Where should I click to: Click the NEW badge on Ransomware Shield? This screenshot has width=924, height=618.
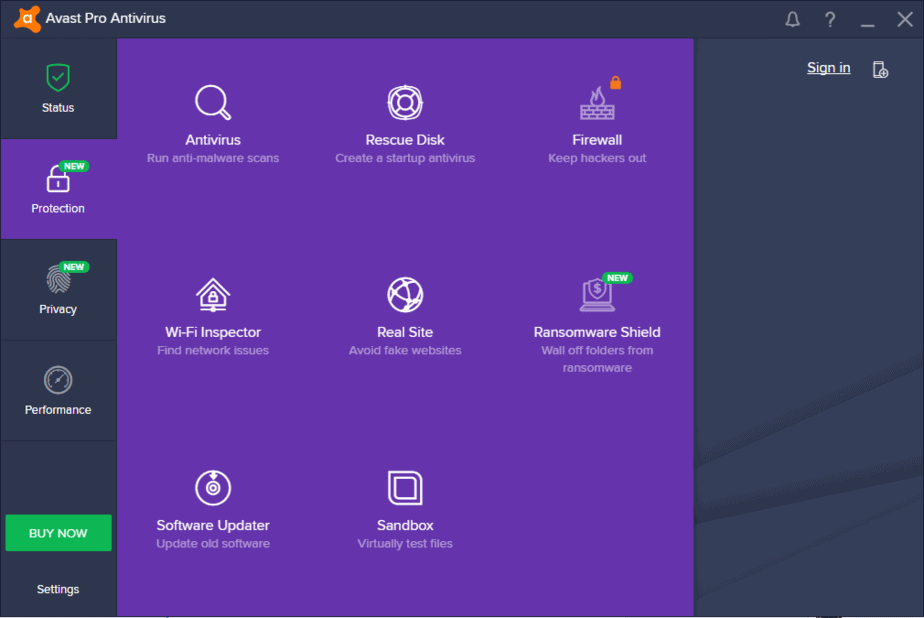(x=618, y=277)
